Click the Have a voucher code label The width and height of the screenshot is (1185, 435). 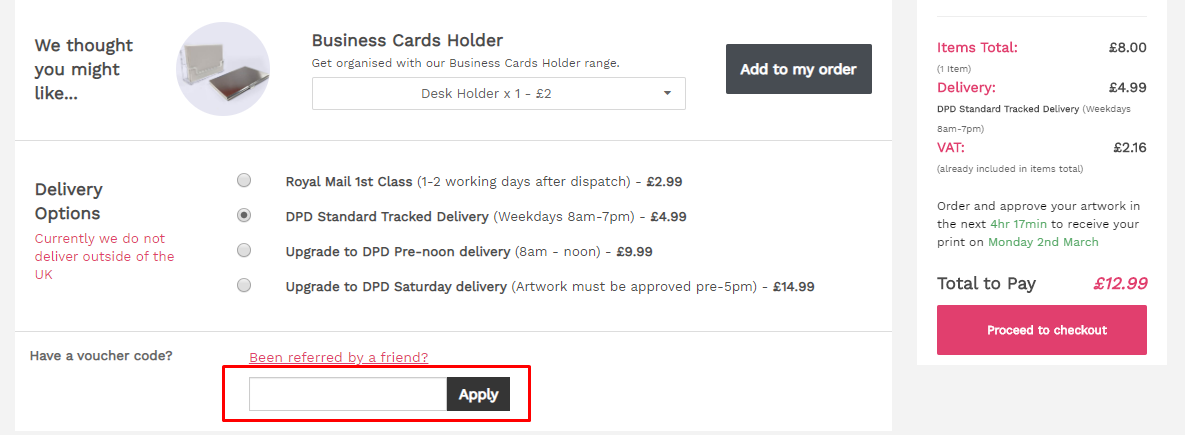click(x=101, y=355)
